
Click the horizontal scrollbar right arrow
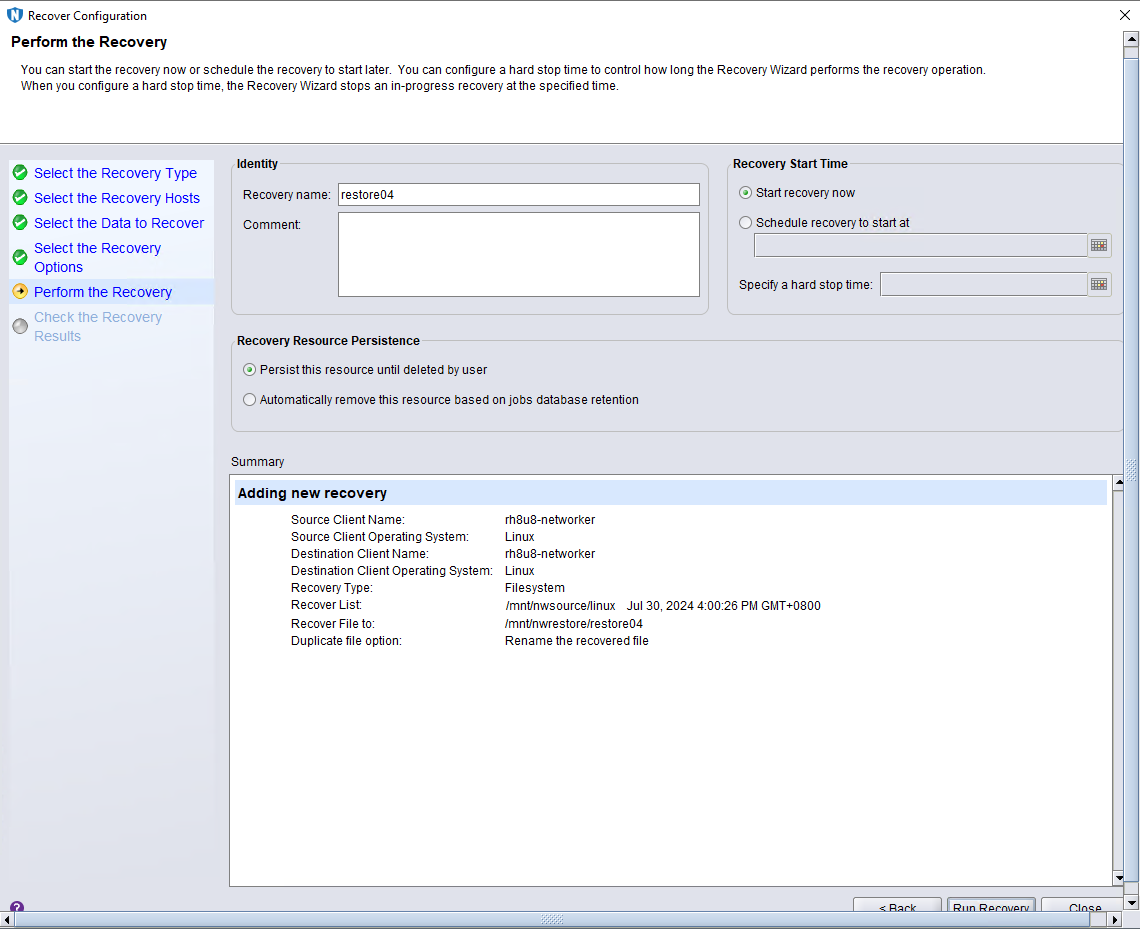tap(1115, 920)
